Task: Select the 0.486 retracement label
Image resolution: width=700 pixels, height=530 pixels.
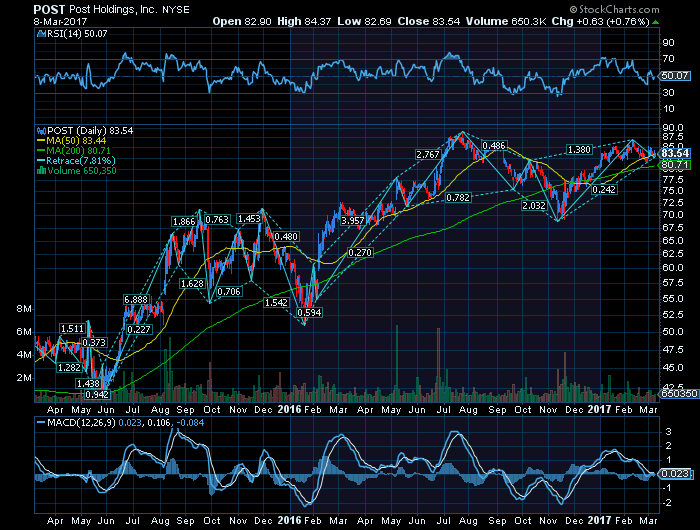Action: click(x=494, y=146)
